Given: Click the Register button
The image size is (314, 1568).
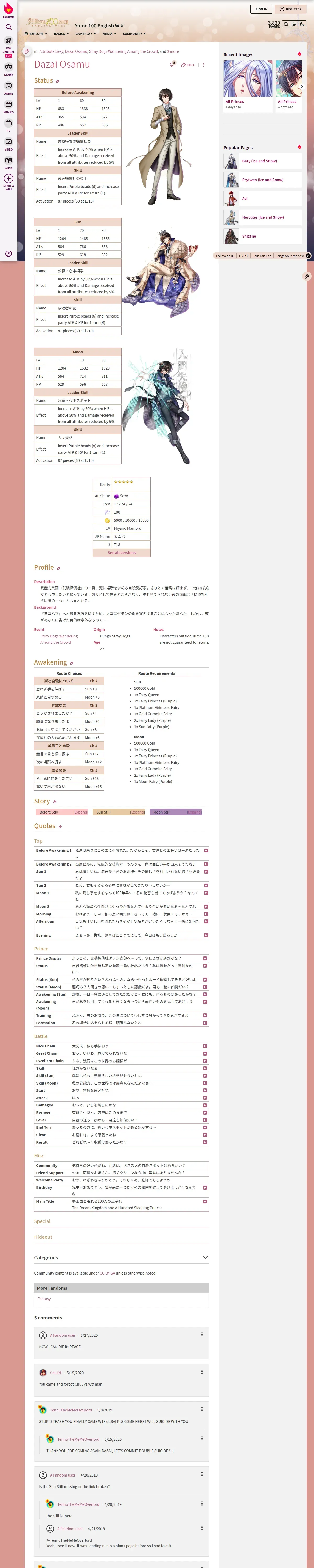Looking at the screenshot, I should (x=290, y=9).
